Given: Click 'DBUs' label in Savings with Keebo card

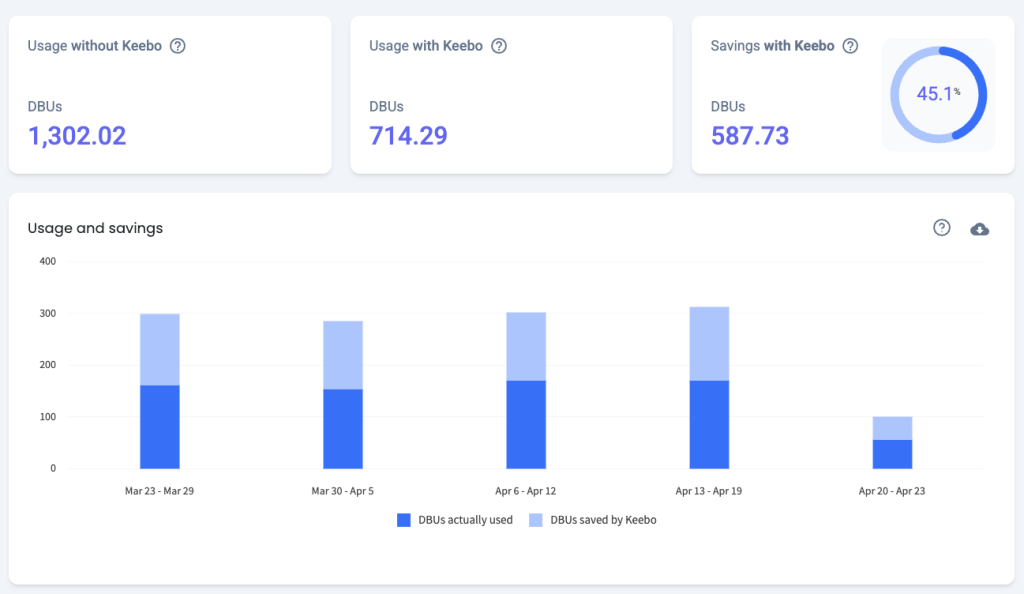Looking at the screenshot, I should [728, 106].
